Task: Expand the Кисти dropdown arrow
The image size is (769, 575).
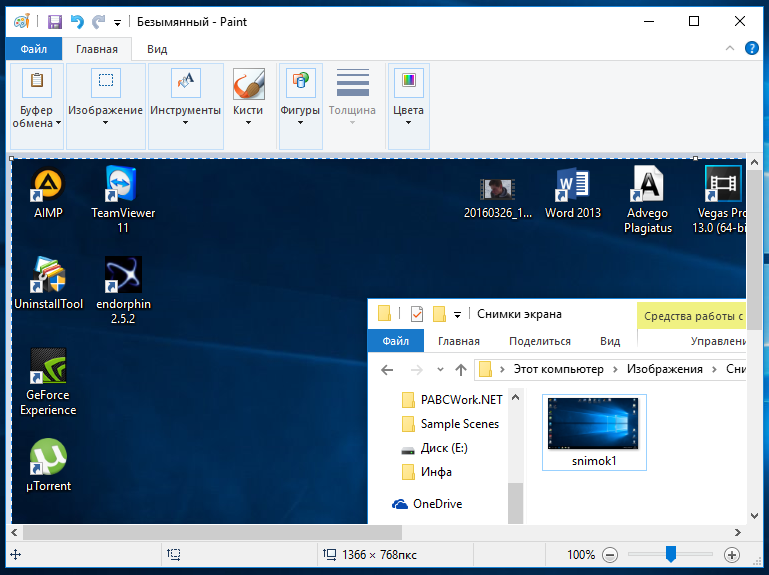Action: click(x=248, y=123)
